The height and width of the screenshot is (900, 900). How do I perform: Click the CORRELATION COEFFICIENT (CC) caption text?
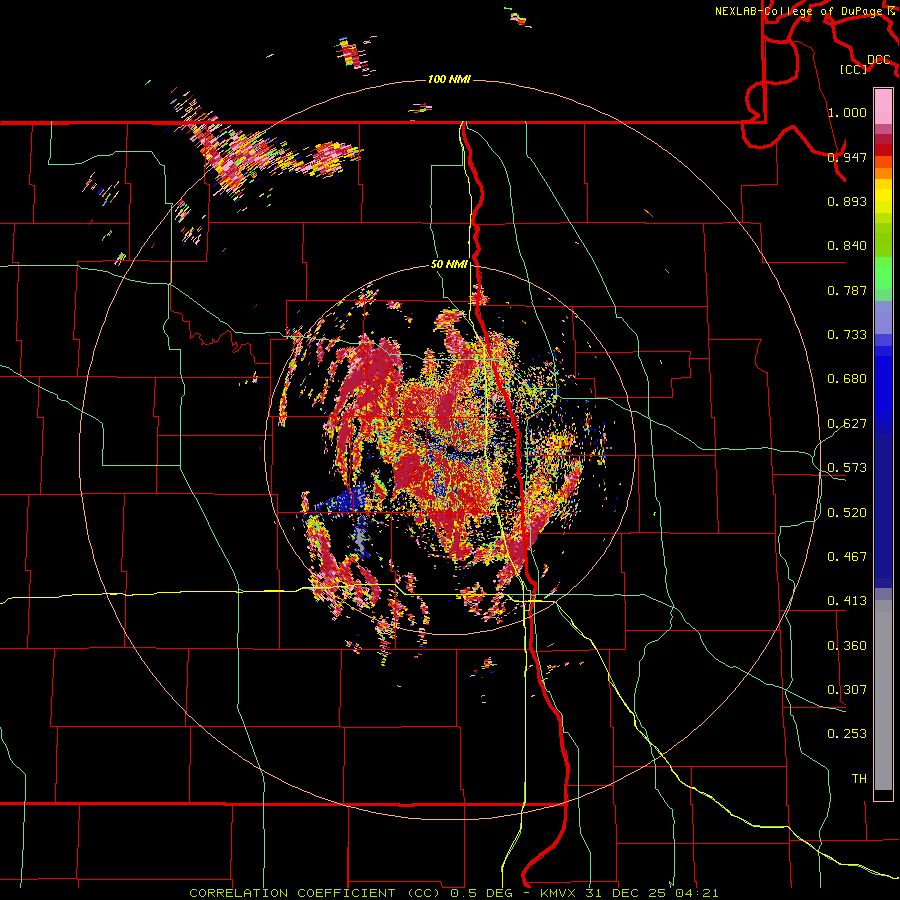tap(315, 893)
